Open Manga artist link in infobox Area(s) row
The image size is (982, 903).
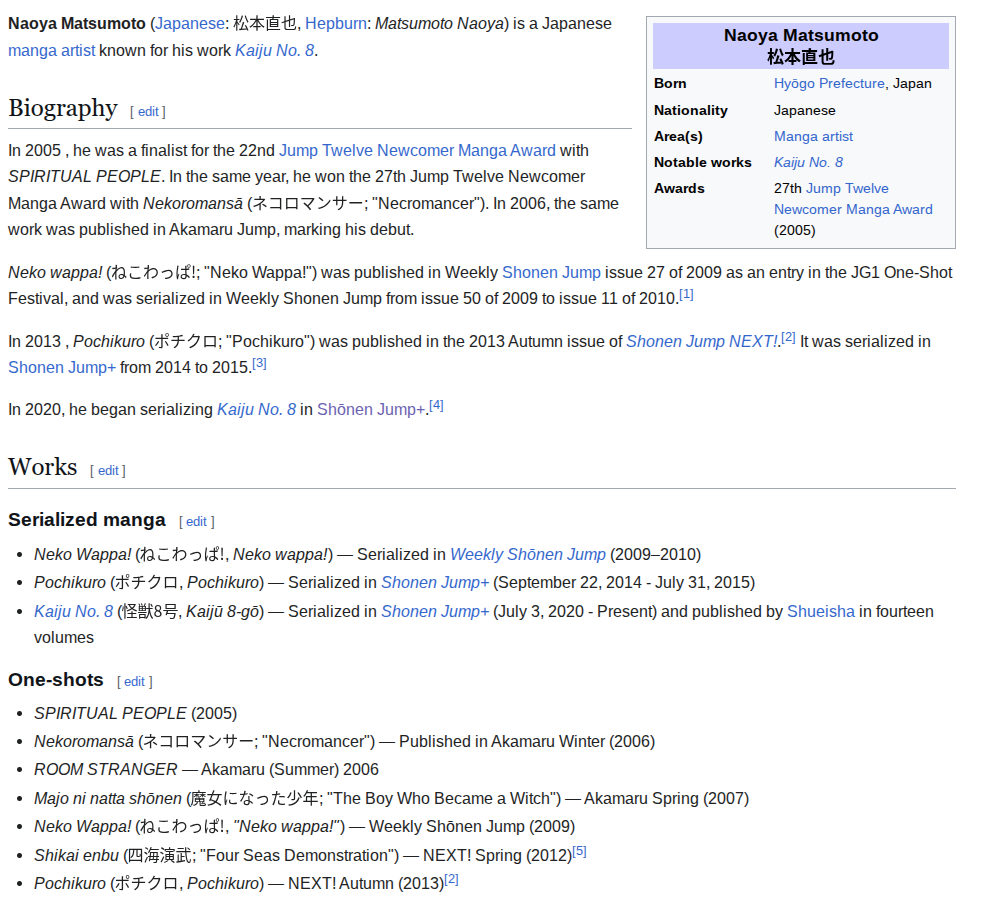tap(814, 137)
